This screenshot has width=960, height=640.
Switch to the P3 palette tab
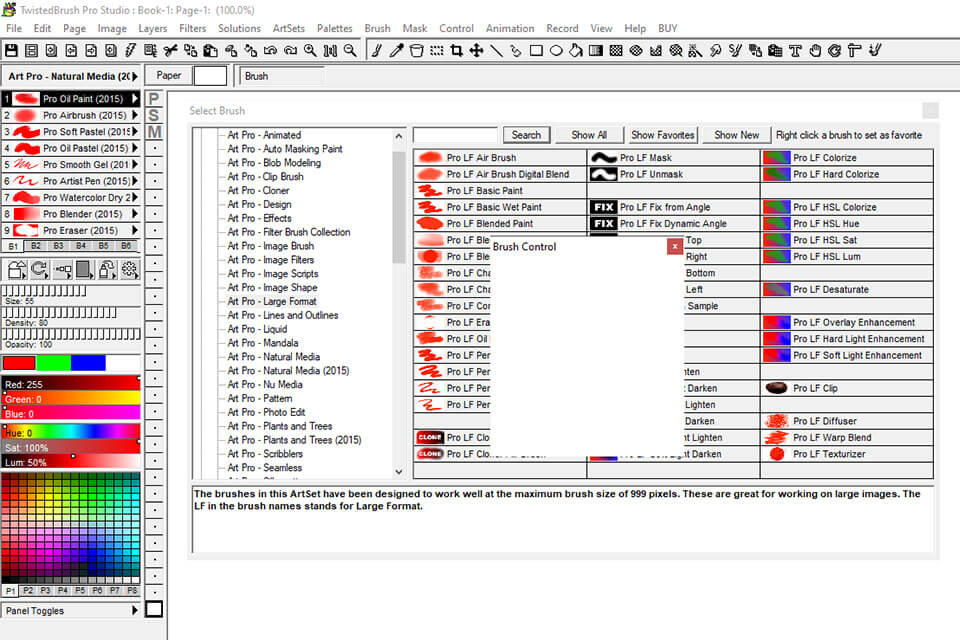click(x=45, y=590)
